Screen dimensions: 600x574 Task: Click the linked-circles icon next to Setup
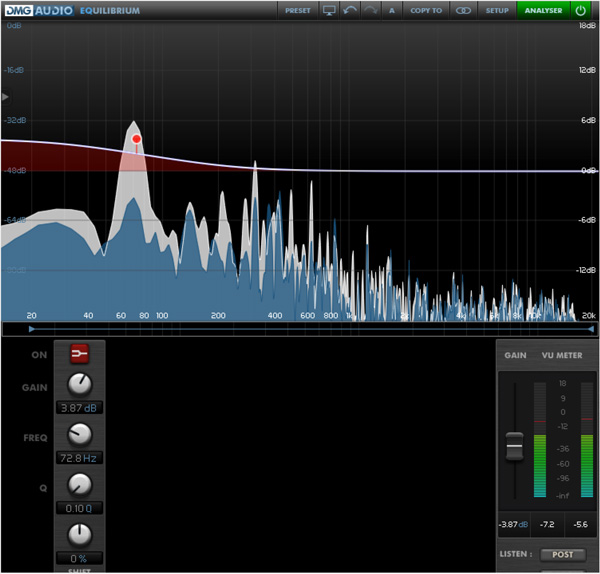tap(462, 10)
